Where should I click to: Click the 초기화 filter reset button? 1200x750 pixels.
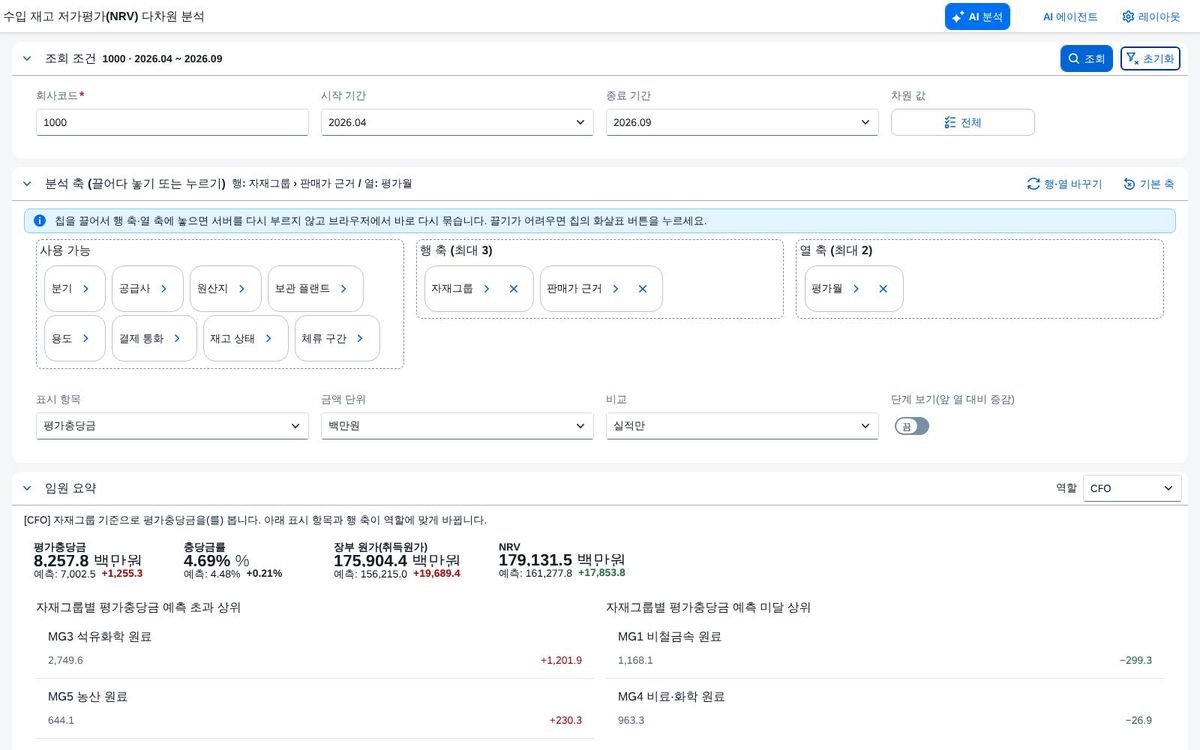coord(1150,59)
